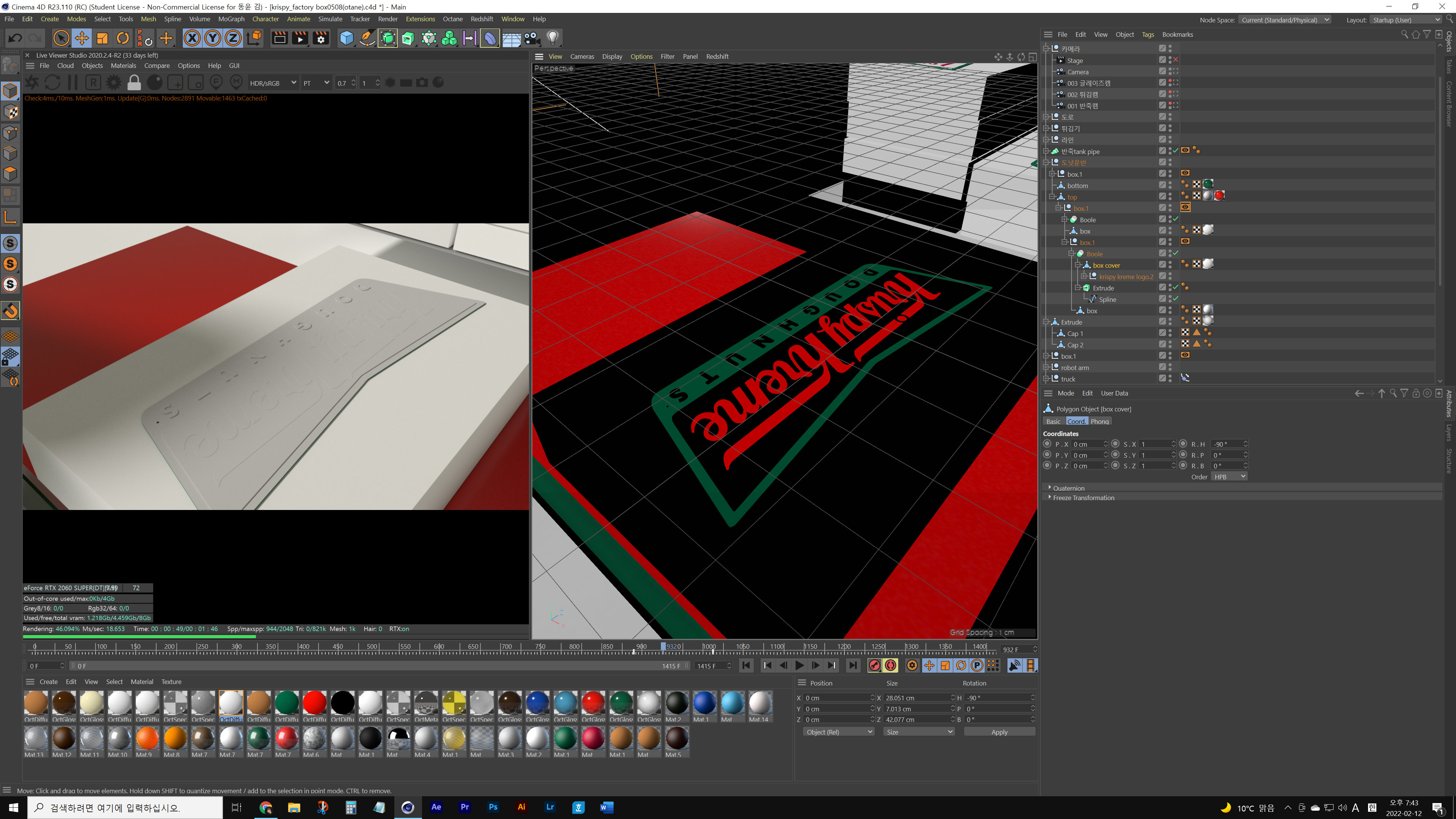
Task: Expand krispy kreme logo.2 null
Action: pos(1084,276)
